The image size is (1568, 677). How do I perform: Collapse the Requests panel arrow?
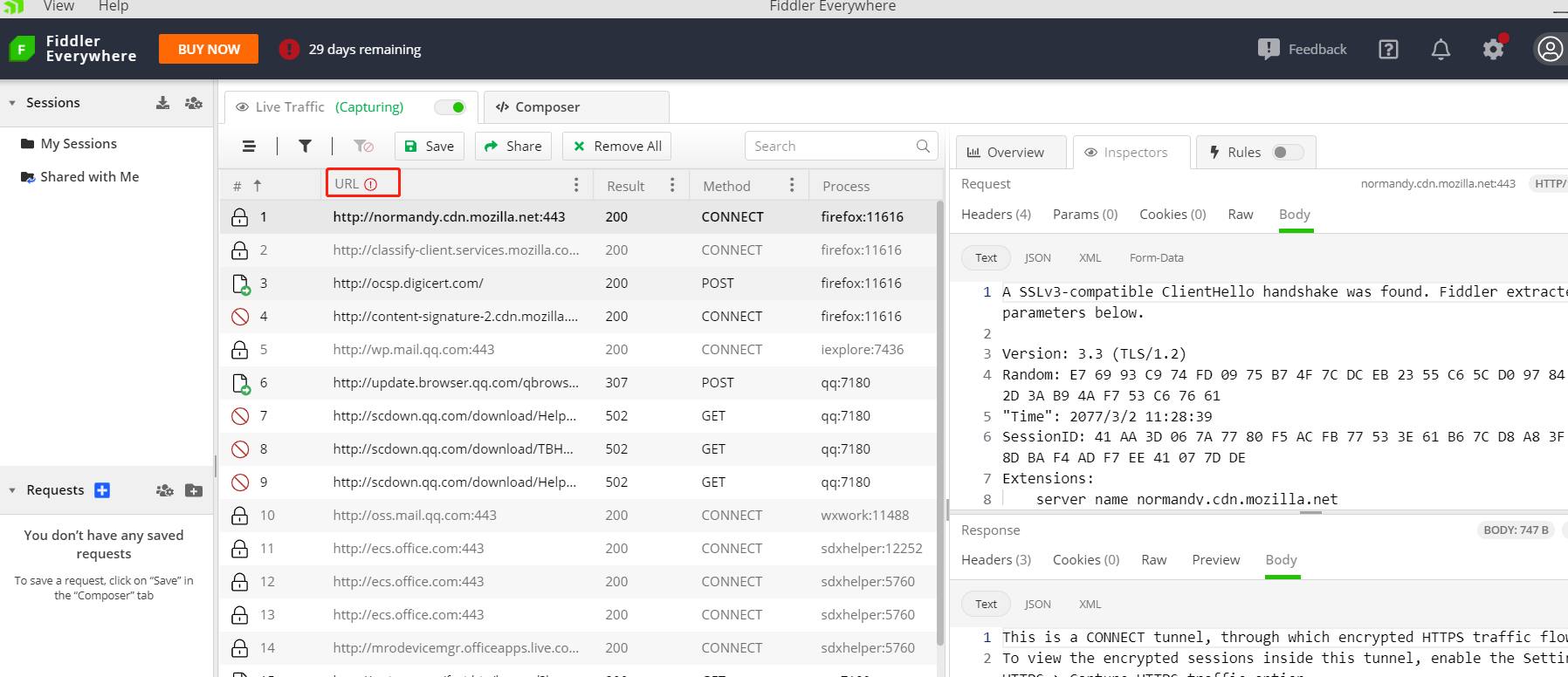click(x=12, y=490)
